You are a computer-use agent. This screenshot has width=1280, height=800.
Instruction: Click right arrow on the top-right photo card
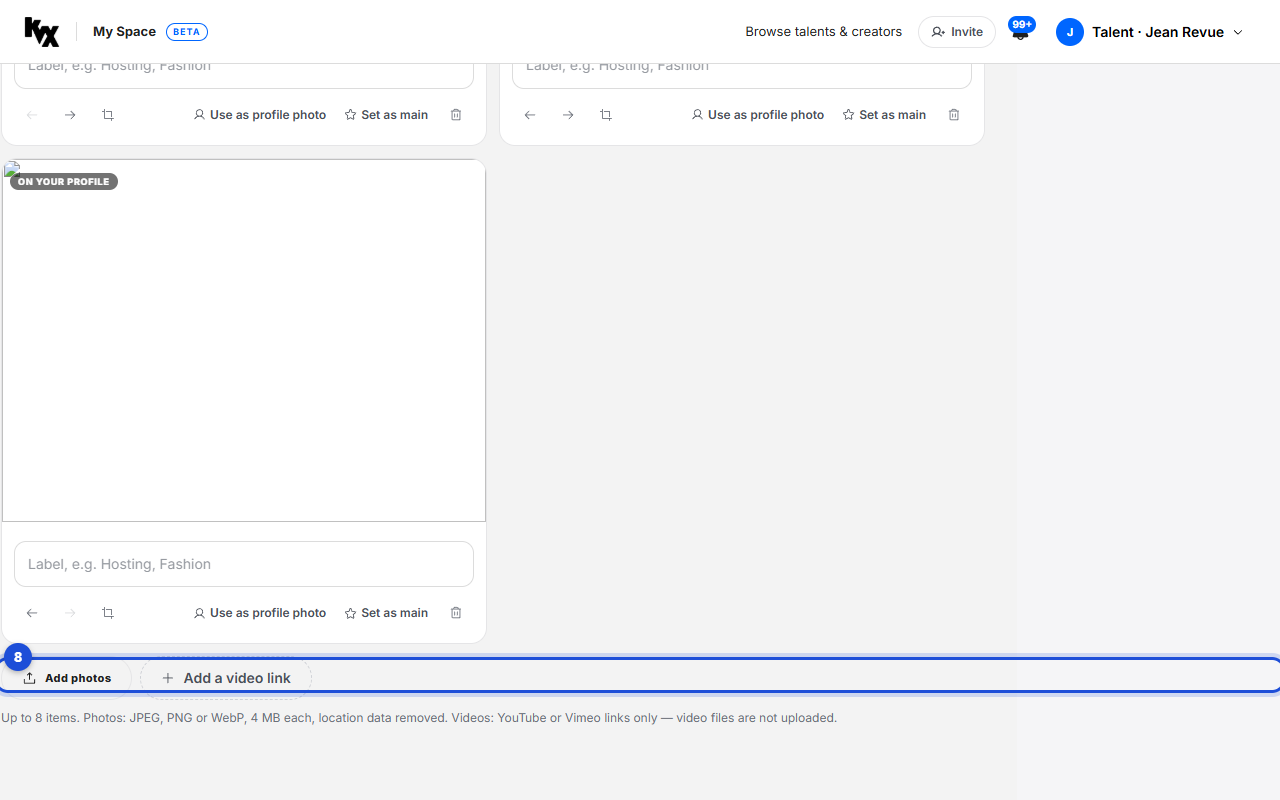point(568,115)
